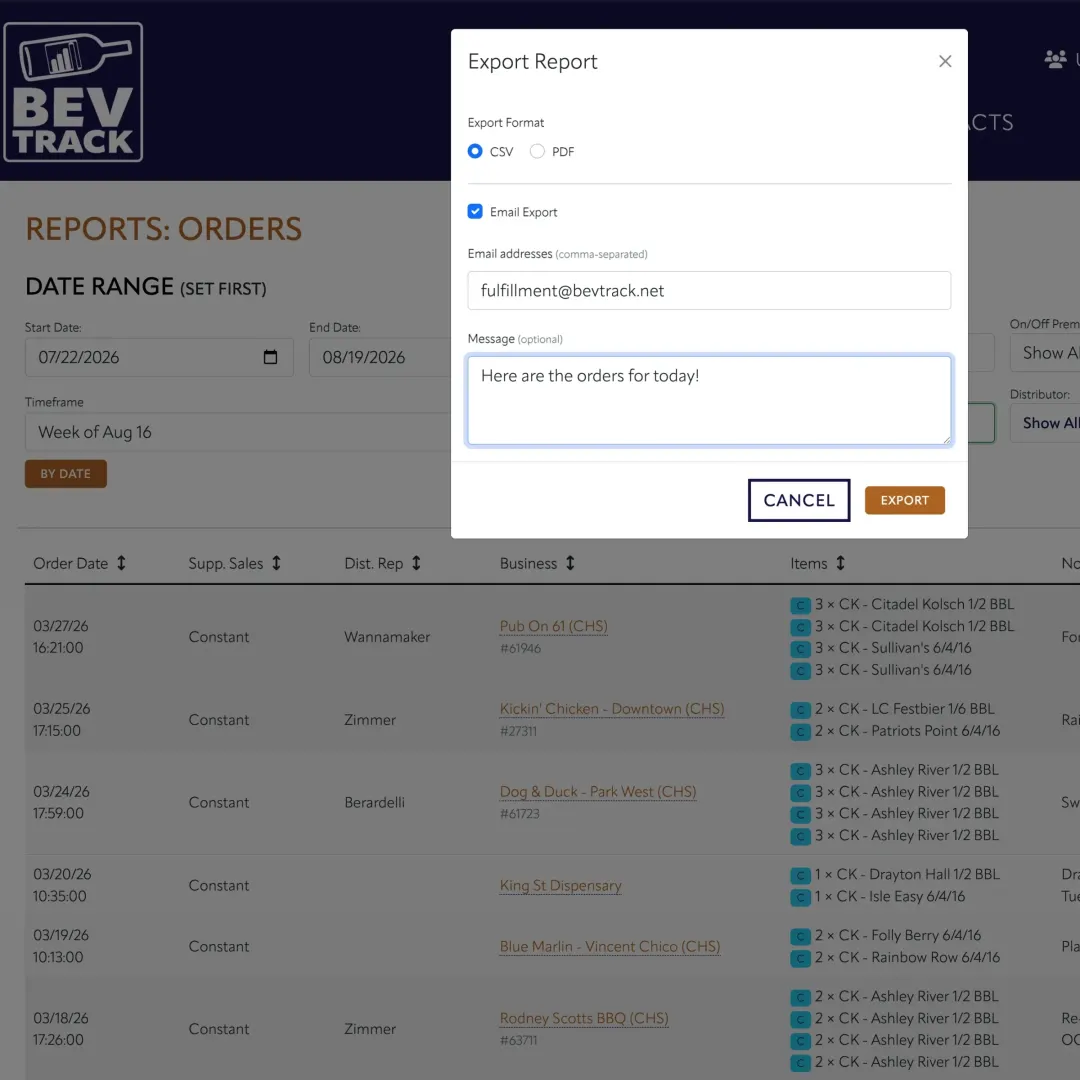Click the By Date button
This screenshot has width=1080, height=1080.
pyautogui.click(x=65, y=474)
